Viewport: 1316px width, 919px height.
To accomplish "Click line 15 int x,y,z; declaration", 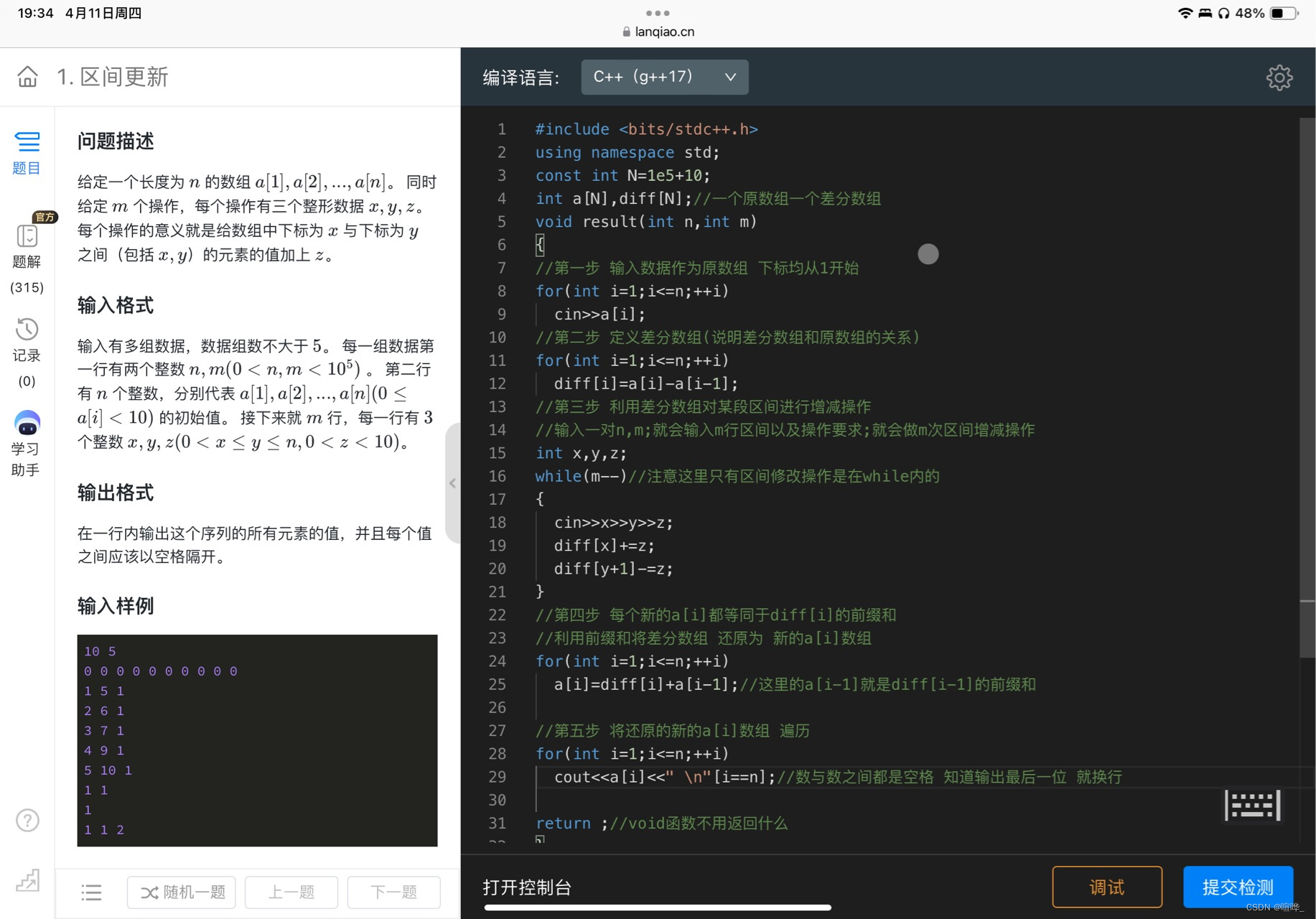I will coord(581,453).
